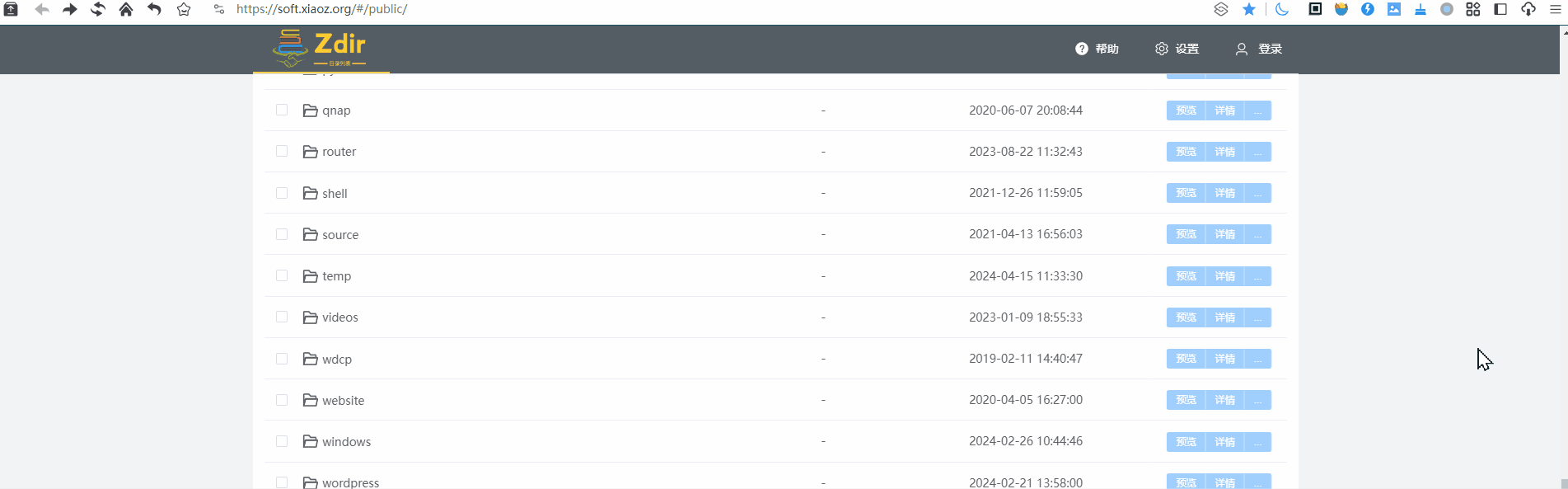Click the browser home icon
Image resolution: width=1568 pixels, height=489 pixels.
pos(126,9)
